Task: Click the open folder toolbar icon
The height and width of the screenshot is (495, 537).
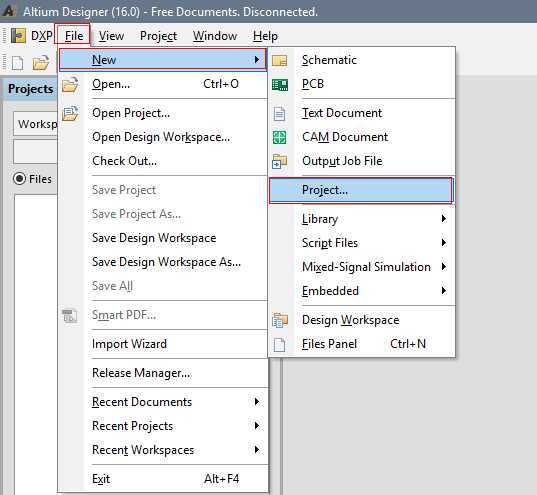Action: [41, 63]
